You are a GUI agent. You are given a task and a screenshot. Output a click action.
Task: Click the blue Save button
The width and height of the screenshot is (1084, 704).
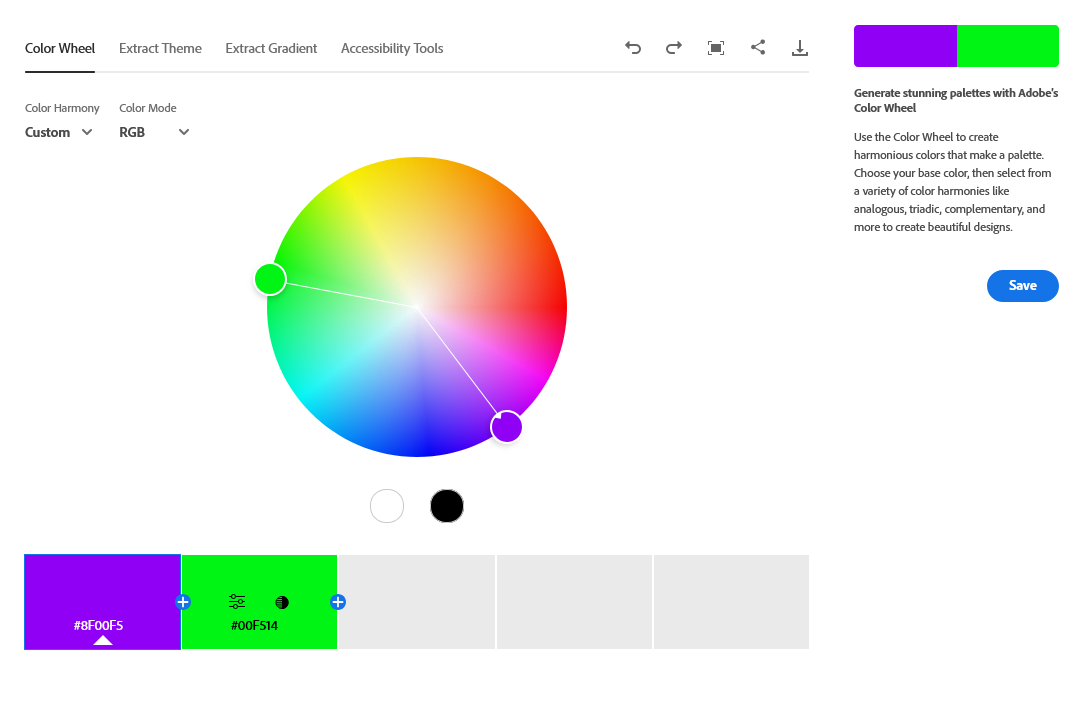[1022, 286]
